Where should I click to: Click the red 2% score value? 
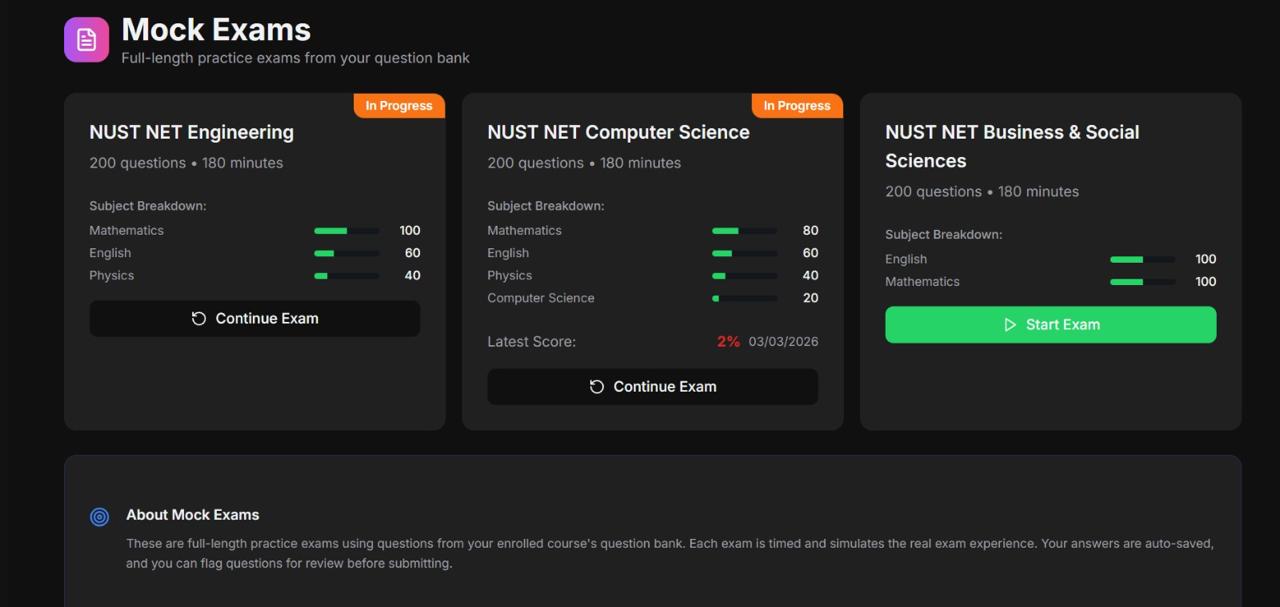point(728,342)
